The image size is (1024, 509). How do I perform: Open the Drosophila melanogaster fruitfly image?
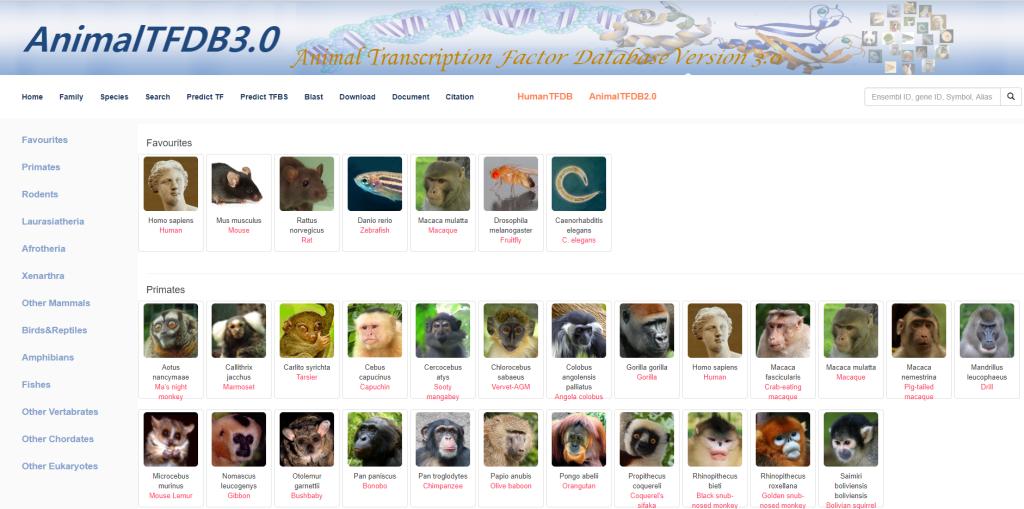pos(511,184)
